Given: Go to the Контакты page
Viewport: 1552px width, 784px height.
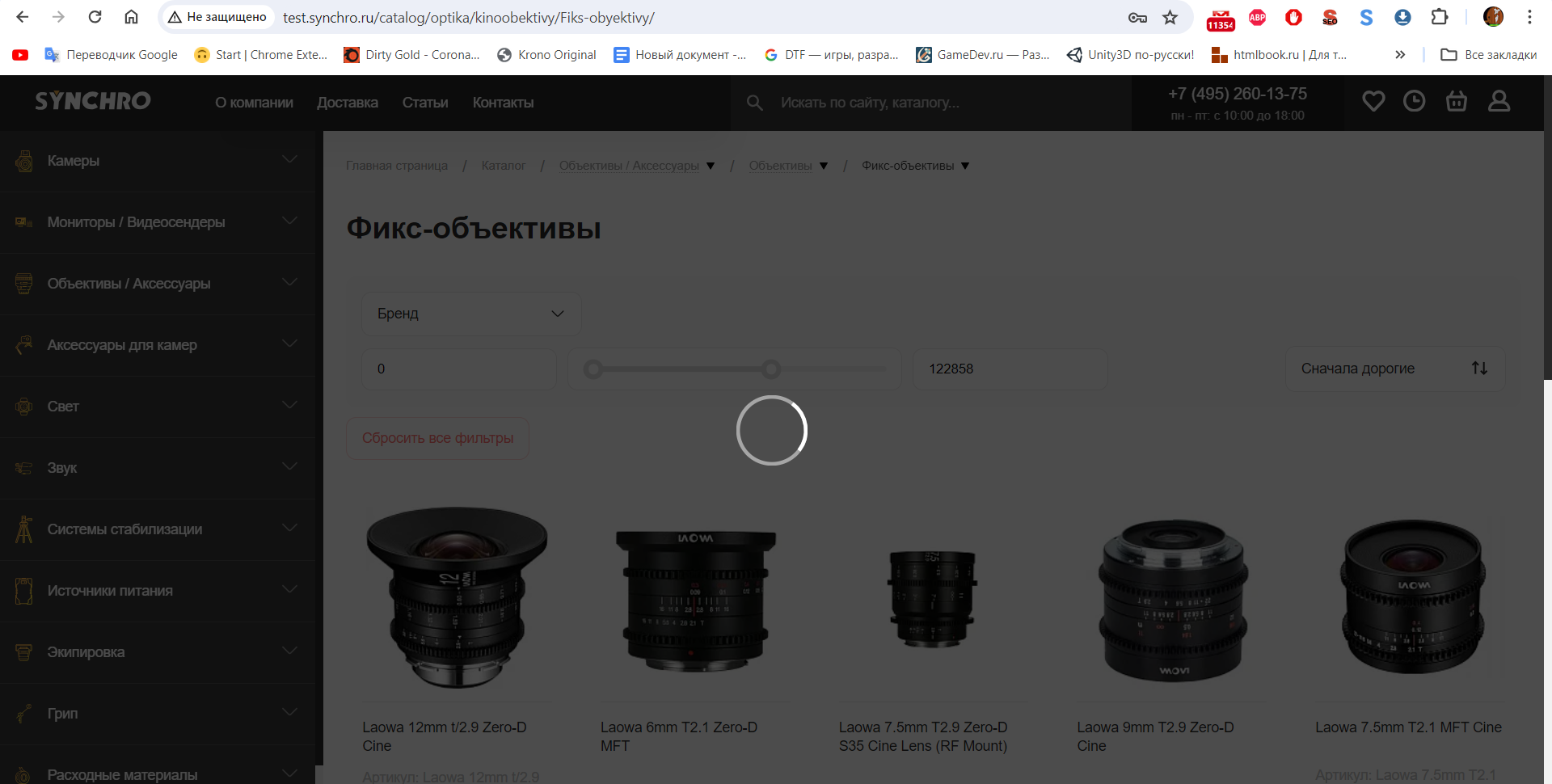Looking at the screenshot, I should pos(503,103).
